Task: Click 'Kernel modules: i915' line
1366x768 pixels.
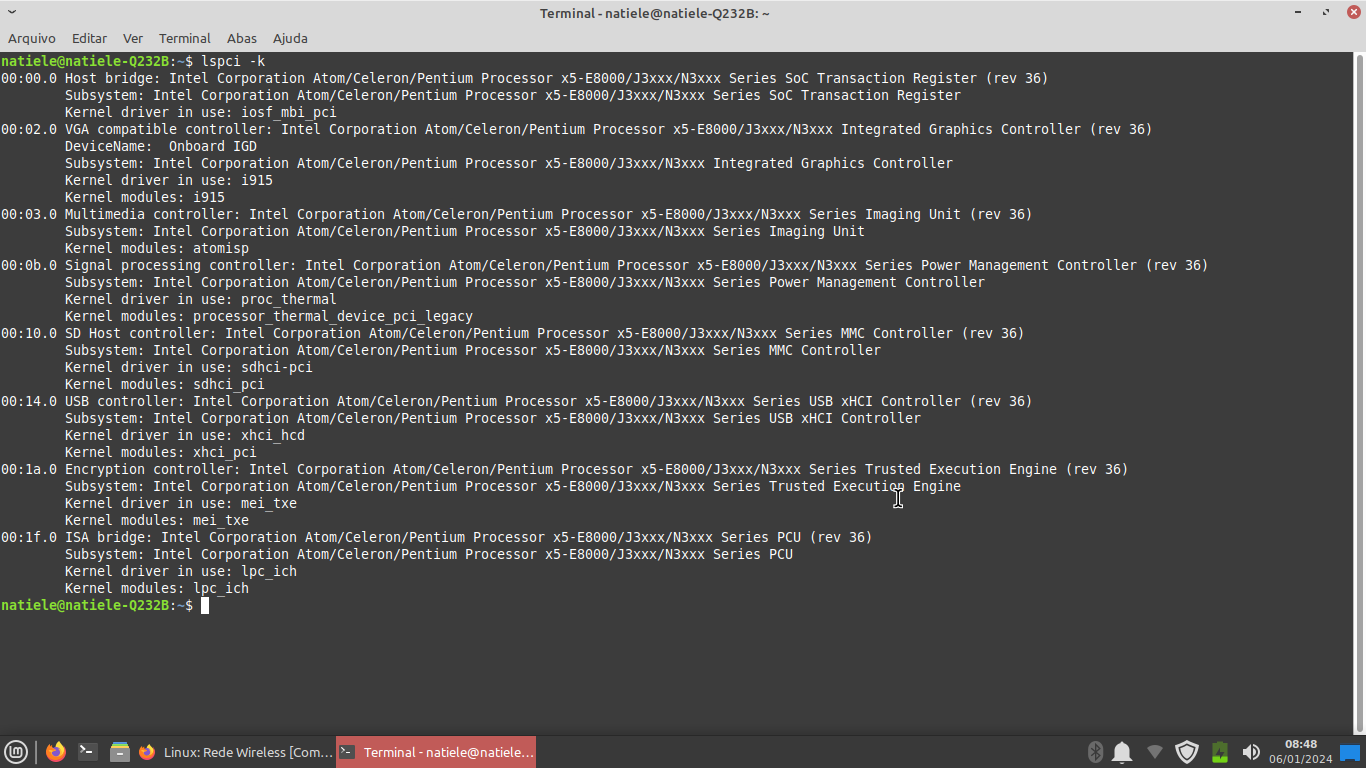Action: 145,197
